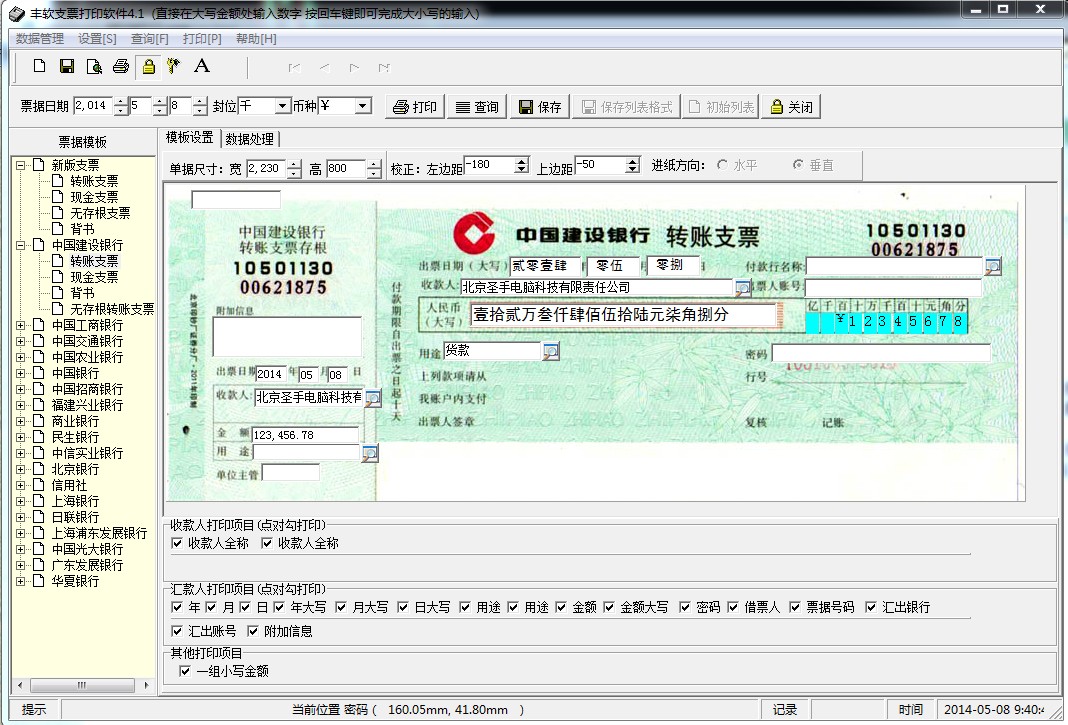Click lookup icon beside main 收款人 field
Image resolution: width=1068 pixels, height=725 pixels.
point(742,288)
